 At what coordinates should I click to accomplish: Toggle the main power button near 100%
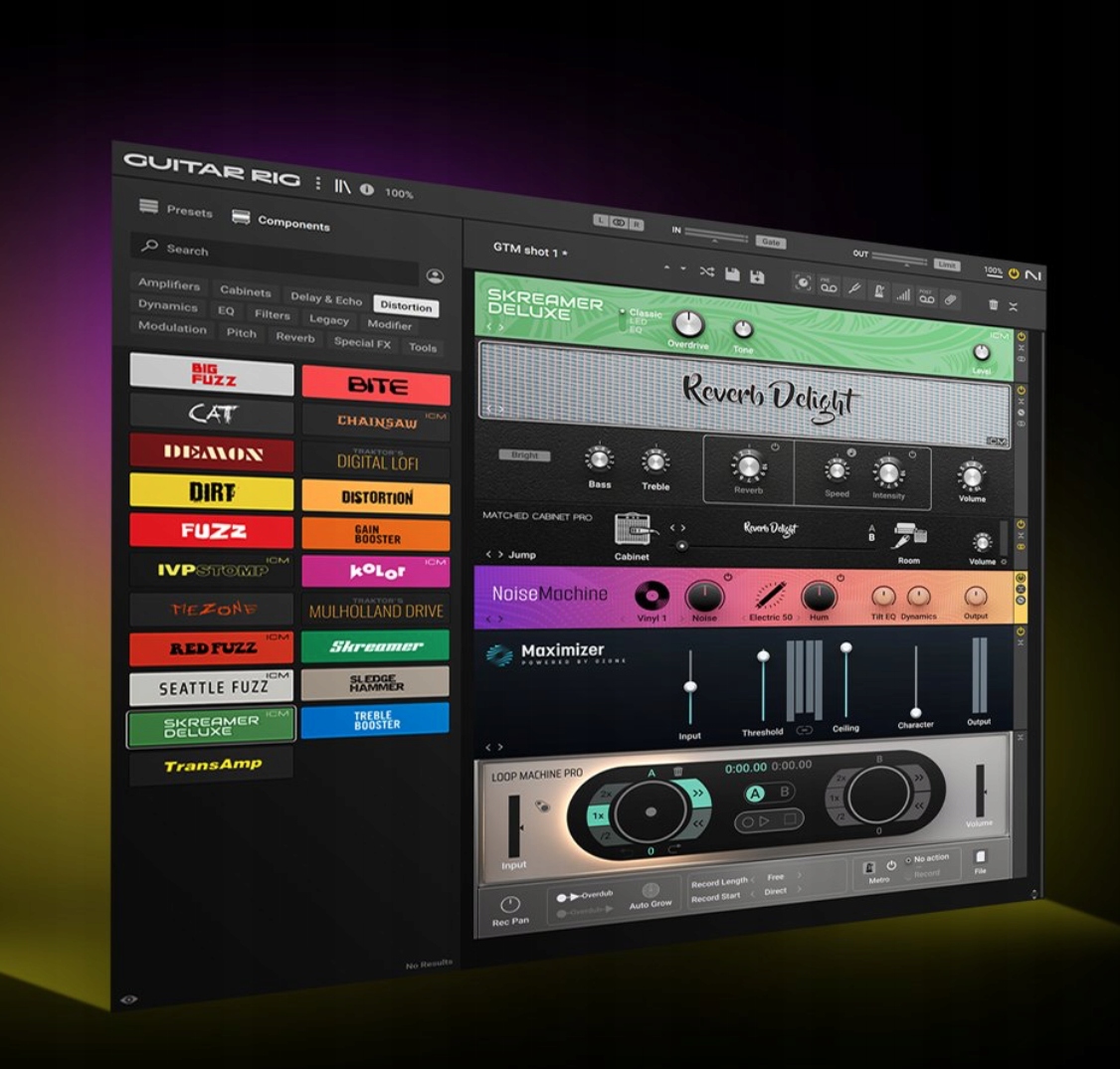pyautogui.click(x=1013, y=273)
